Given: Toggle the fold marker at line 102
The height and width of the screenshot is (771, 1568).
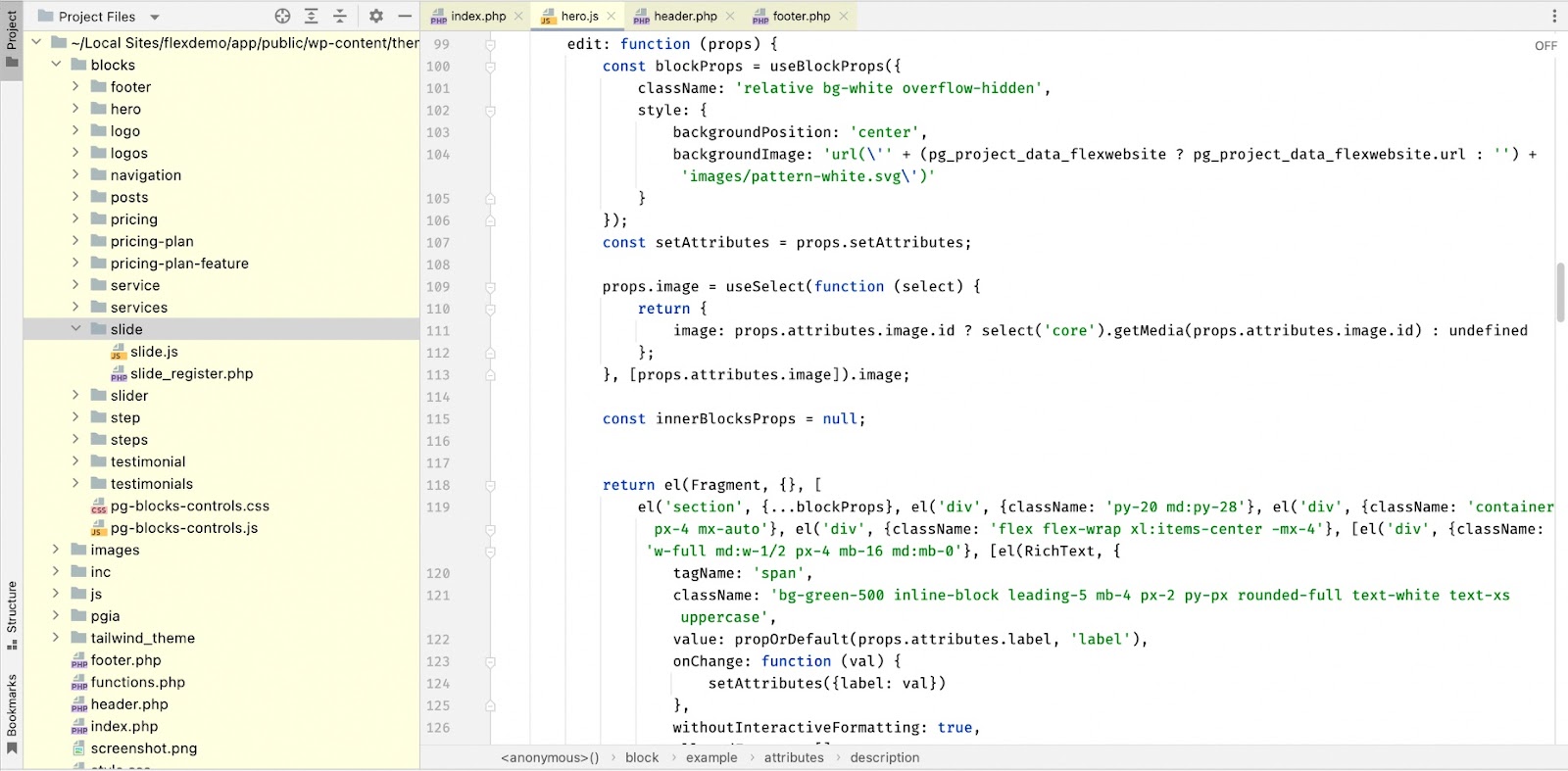Looking at the screenshot, I should coord(490,111).
